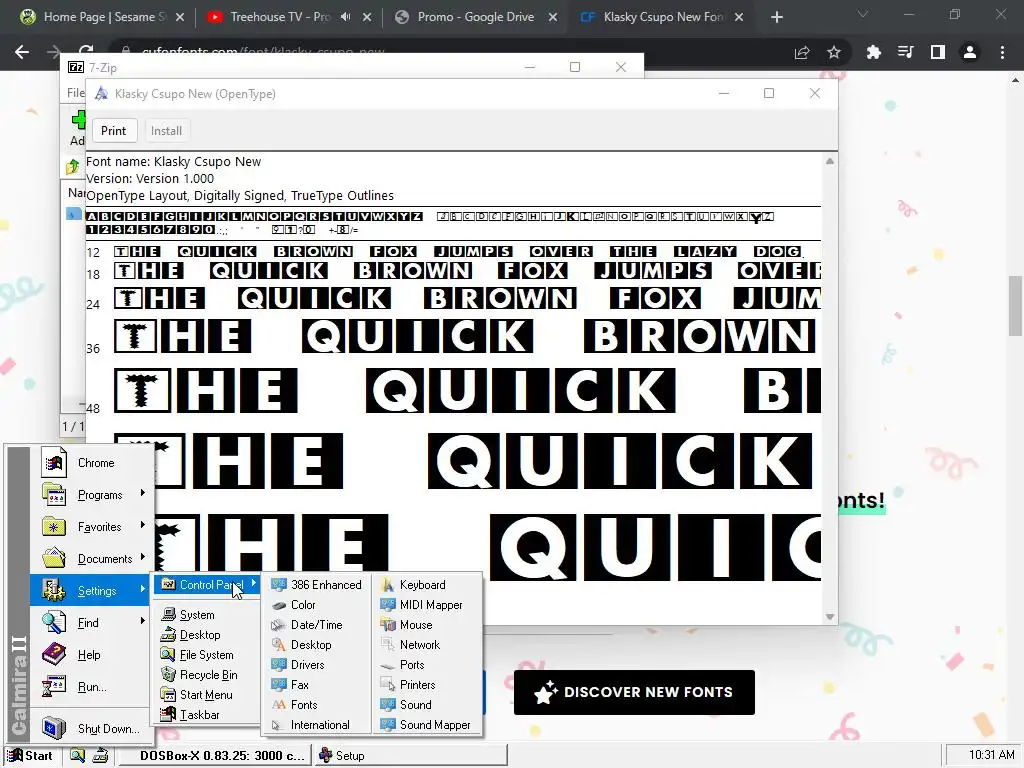The height and width of the screenshot is (768, 1024).
Task: Open the Recycle Bin settings icon
Action: pos(168,675)
